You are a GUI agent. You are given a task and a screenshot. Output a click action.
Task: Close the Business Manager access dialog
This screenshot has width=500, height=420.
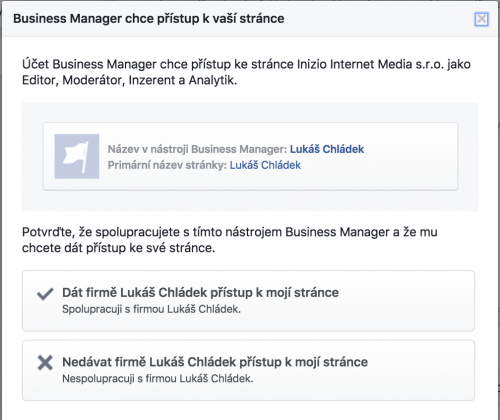click(x=481, y=19)
